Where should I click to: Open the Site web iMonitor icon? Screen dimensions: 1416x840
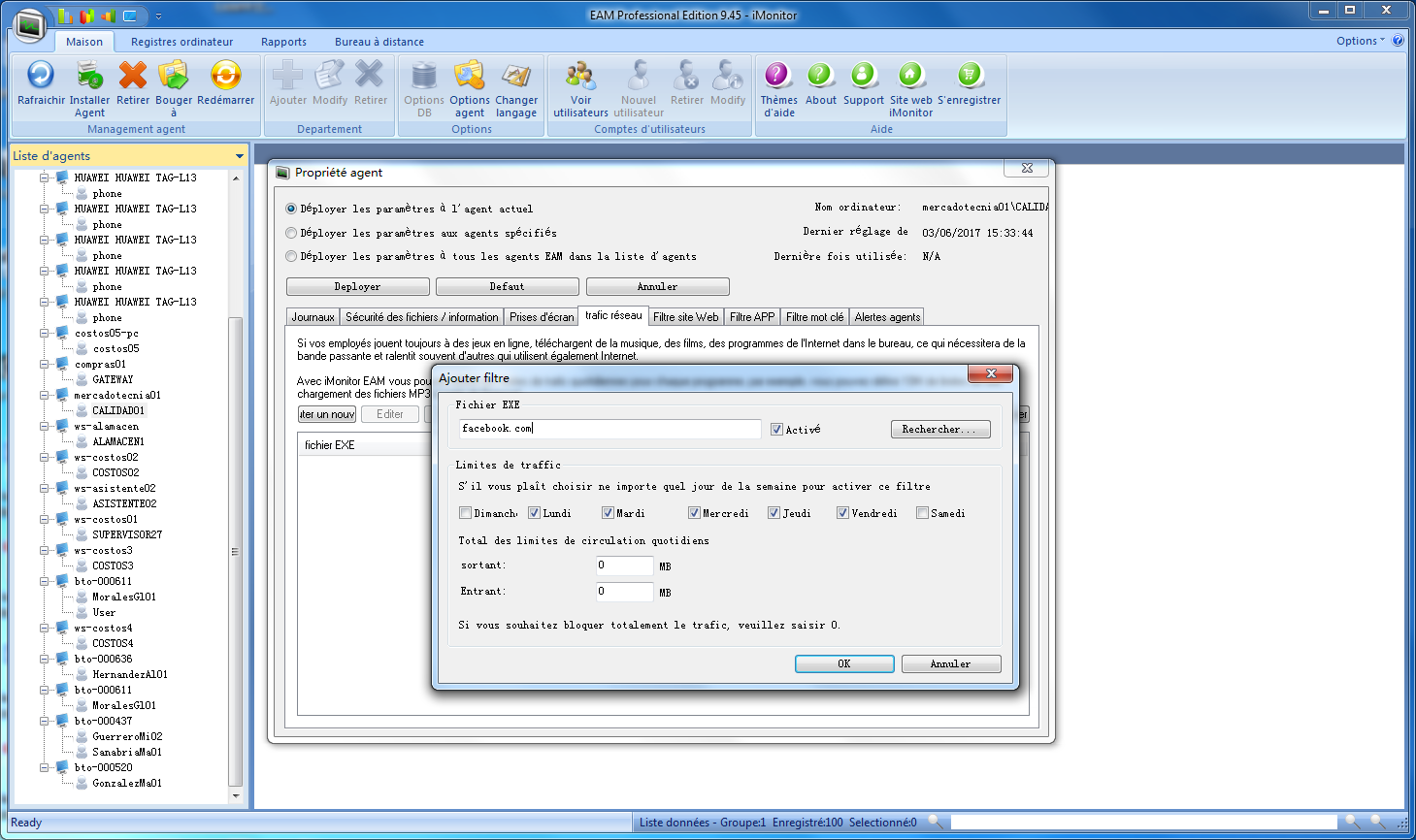(x=910, y=76)
